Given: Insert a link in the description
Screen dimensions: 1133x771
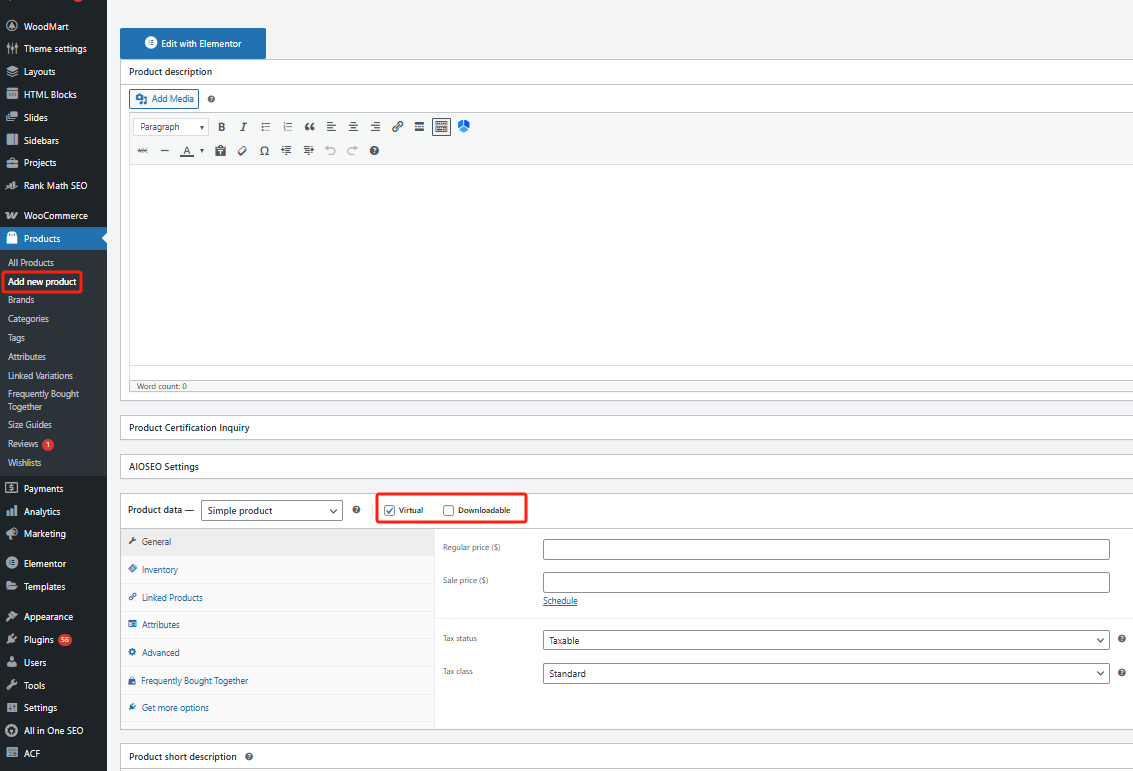Looking at the screenshot, I should 397,127.
